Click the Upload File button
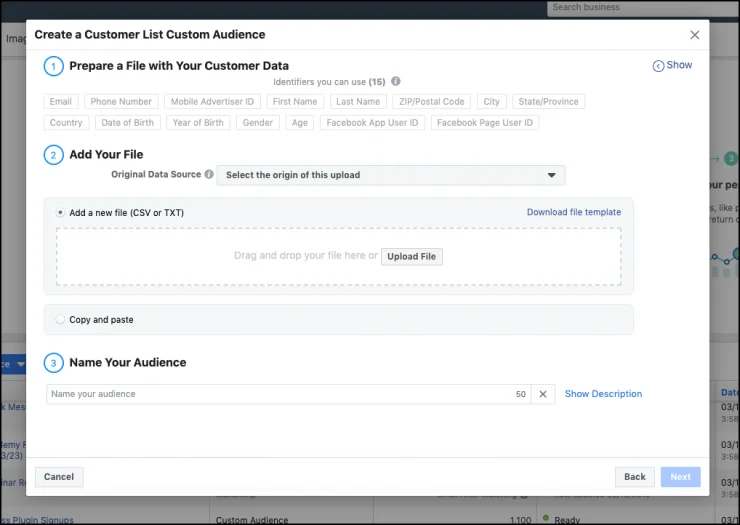The height and width of the screenshot is (525, 740). pyautogui.click(x=411, y=257)
